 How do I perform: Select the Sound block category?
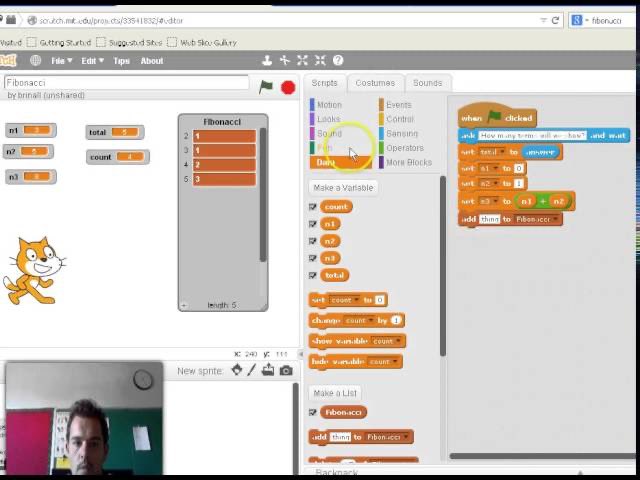(327, 133)
